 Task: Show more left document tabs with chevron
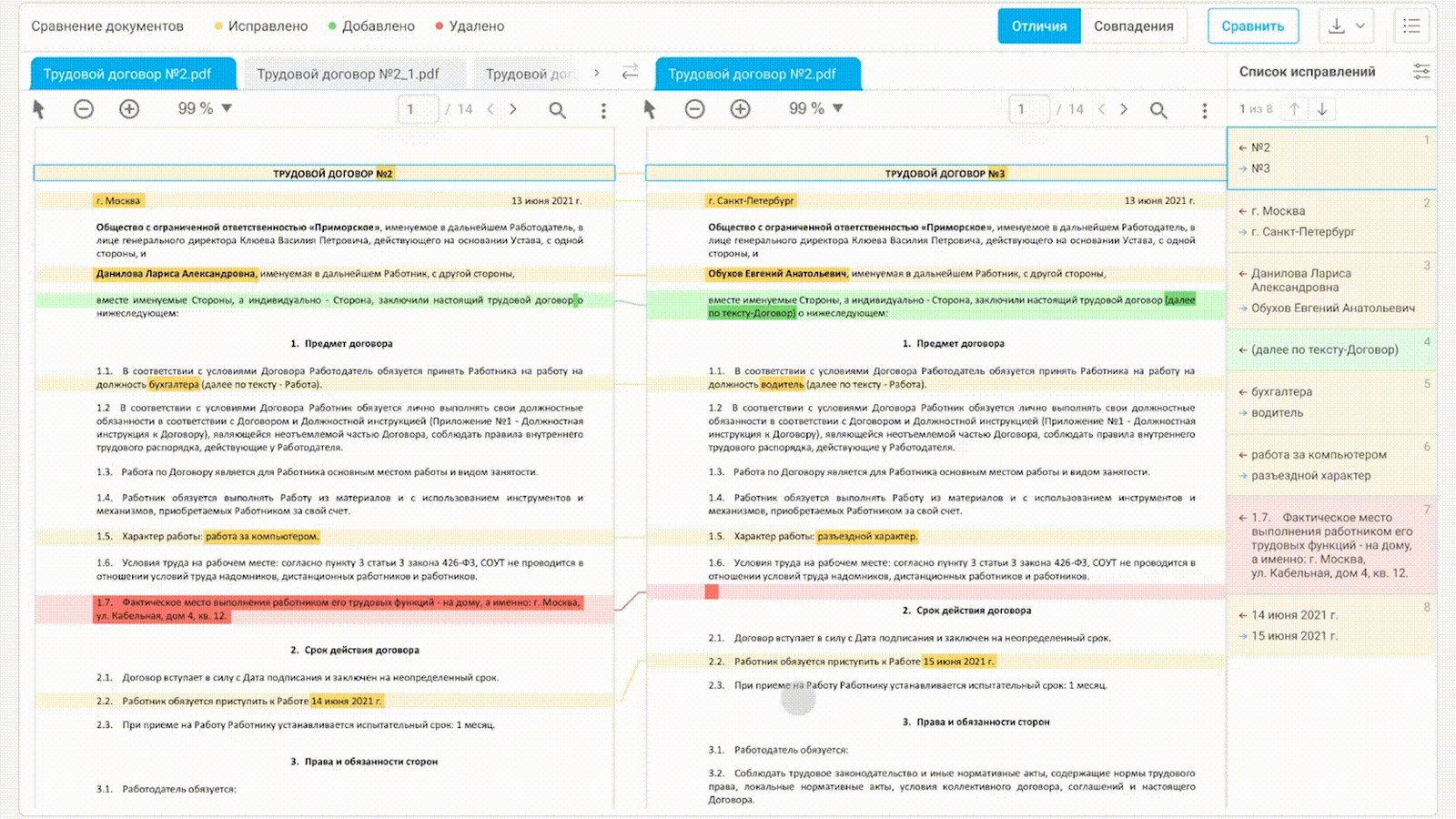click(596, 73)
